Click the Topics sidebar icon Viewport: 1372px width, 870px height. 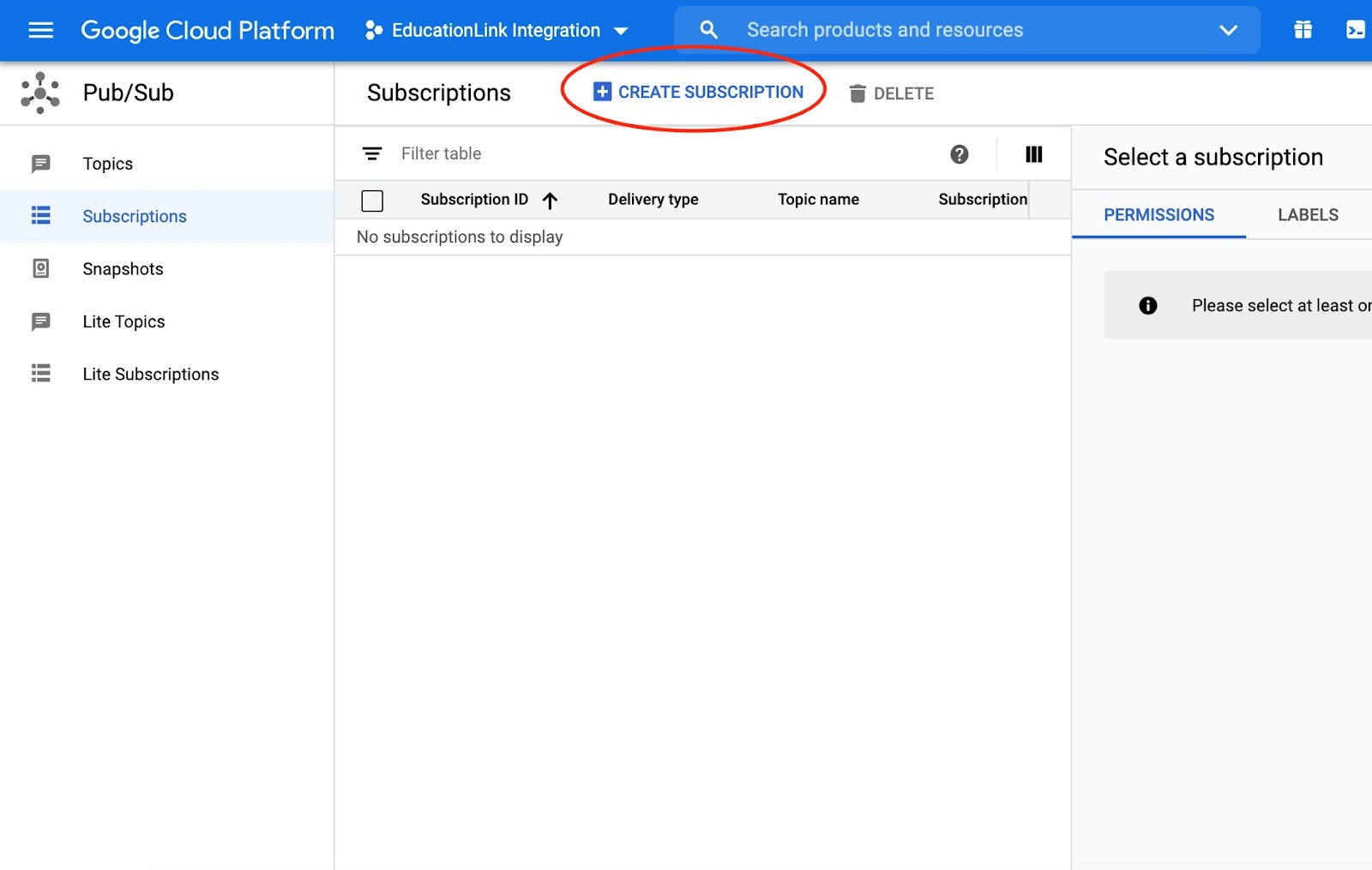click(40, 164)
